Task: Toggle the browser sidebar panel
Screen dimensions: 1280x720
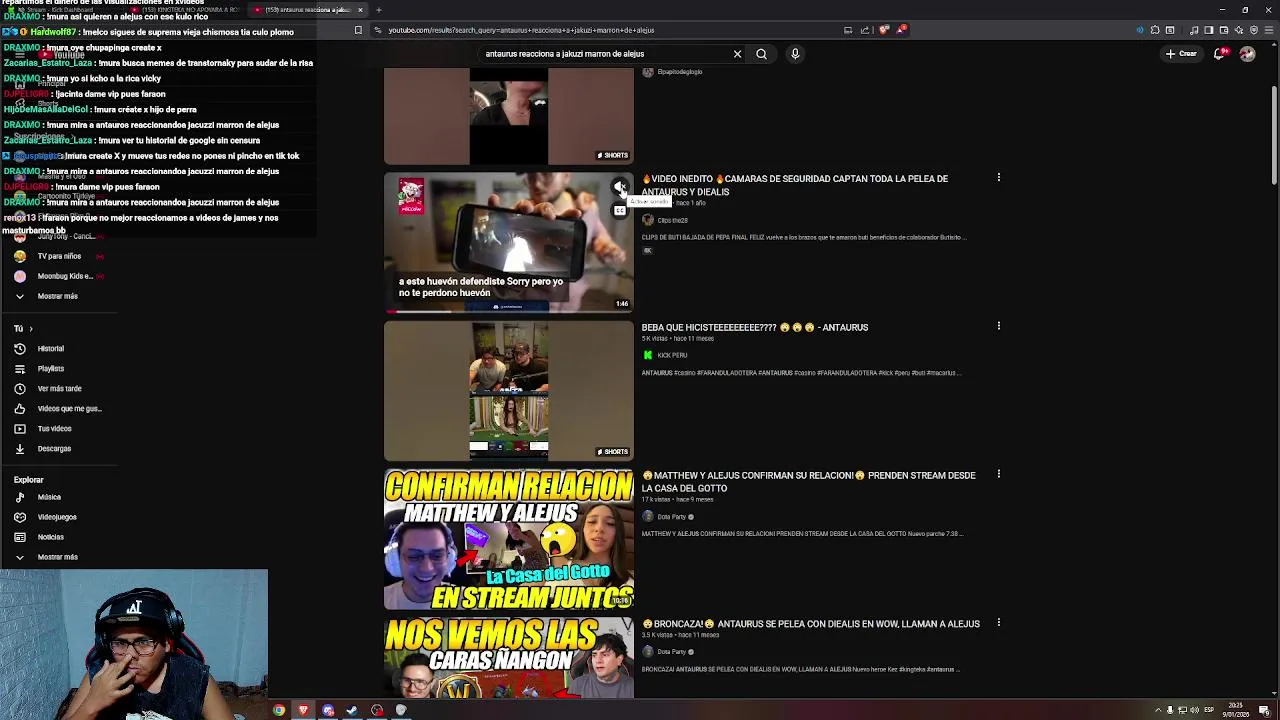Action: [x=1208, y=30]
